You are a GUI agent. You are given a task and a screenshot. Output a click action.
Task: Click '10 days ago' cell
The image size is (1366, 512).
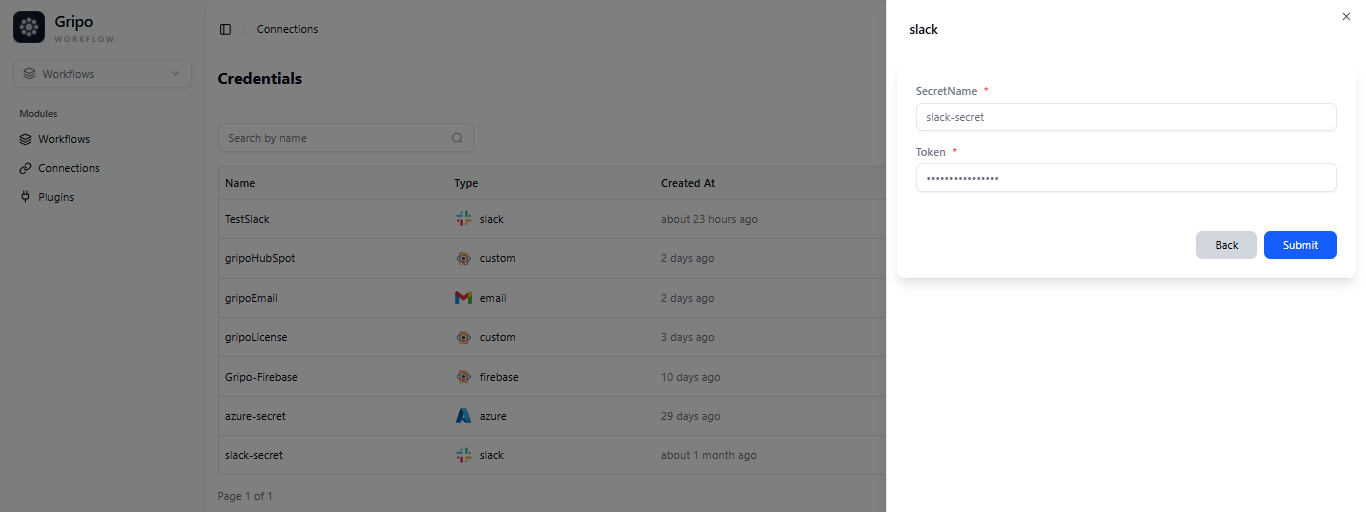690,377
